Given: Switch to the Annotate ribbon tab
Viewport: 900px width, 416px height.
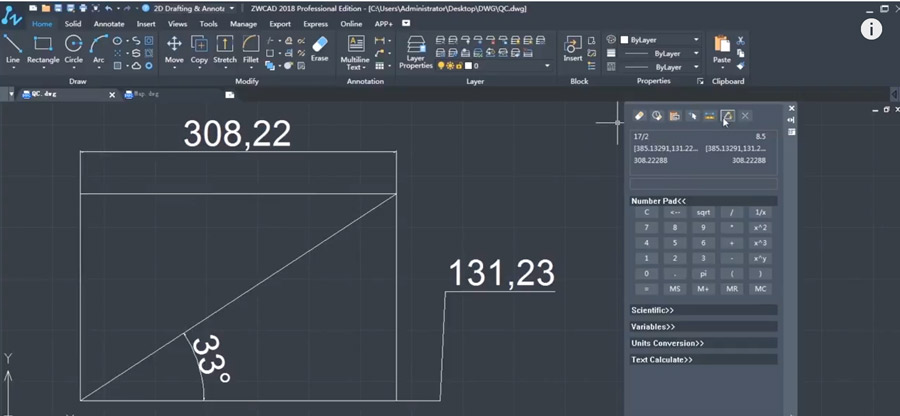Looking at the screenshot, I should [109, 24].
